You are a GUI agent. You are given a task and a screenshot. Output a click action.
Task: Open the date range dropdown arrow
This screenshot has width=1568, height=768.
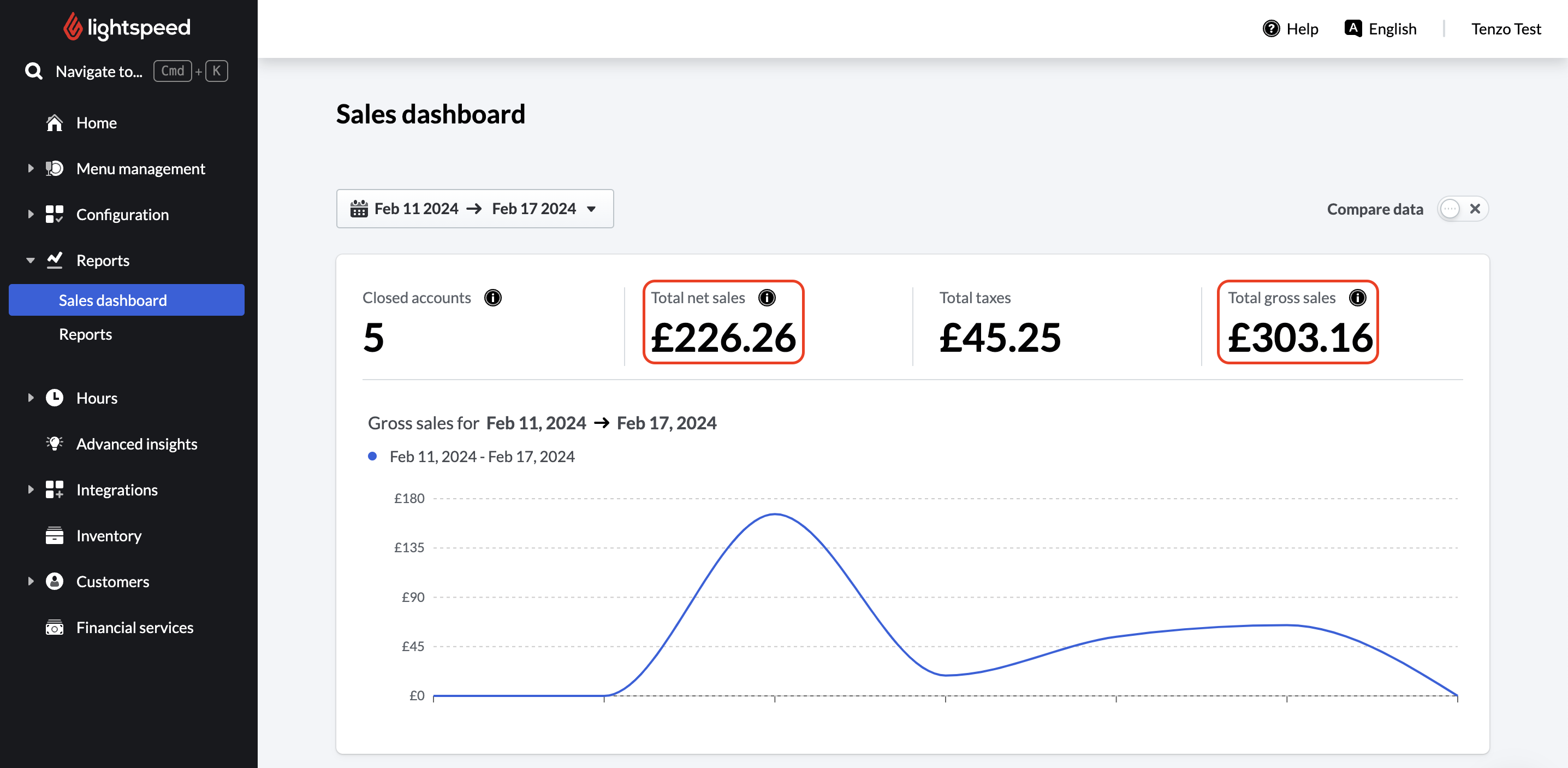point(591,210)
